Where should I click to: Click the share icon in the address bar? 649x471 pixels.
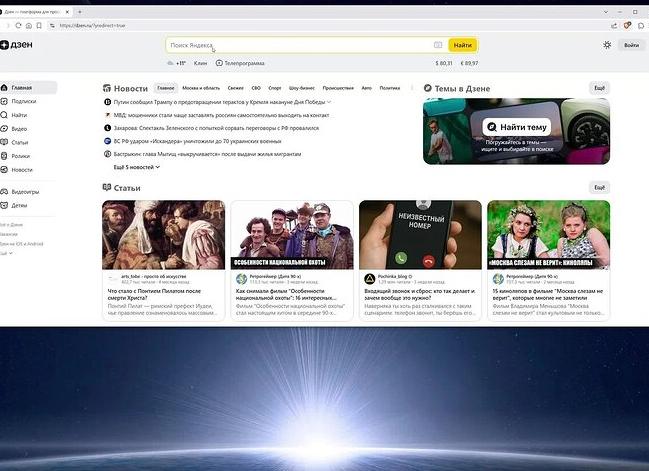[x=614, y=26]
